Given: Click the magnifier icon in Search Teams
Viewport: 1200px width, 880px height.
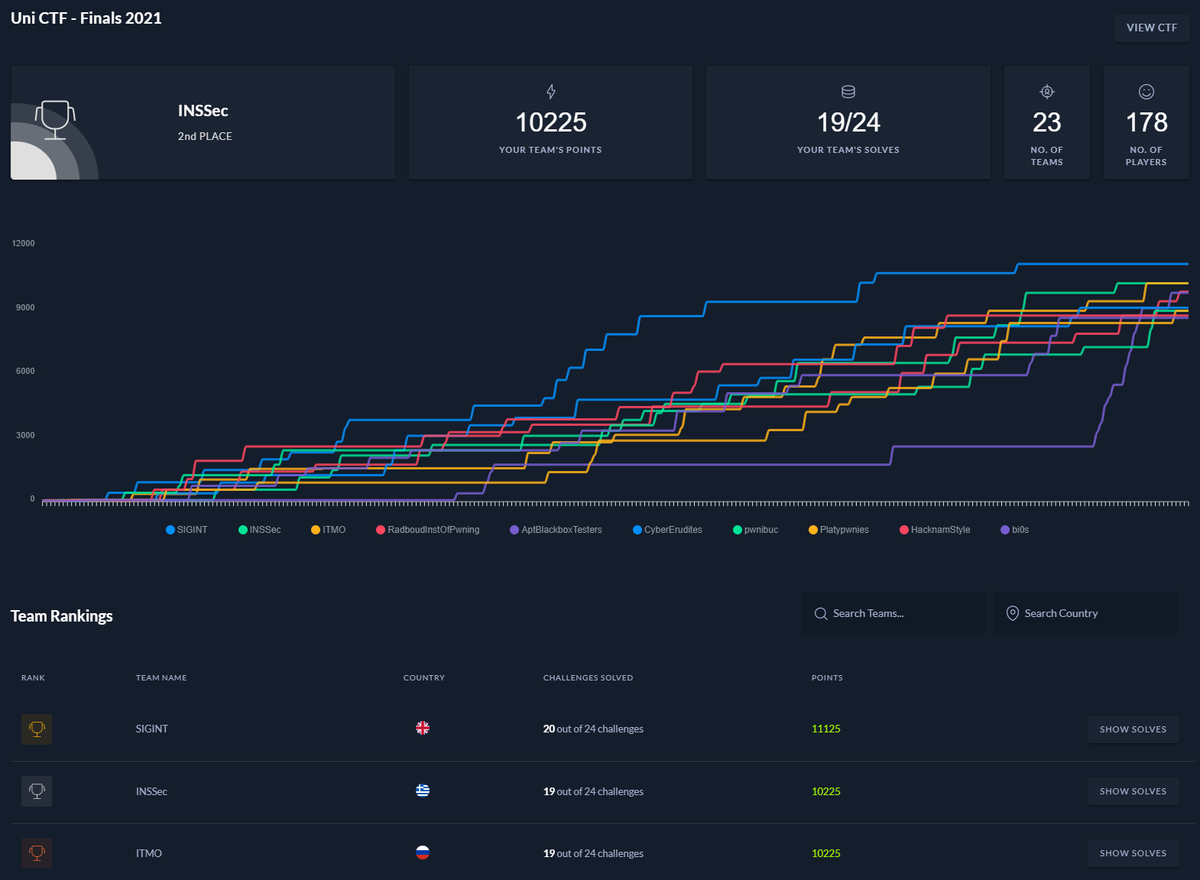Looking at the screenshot, I should point(820,613).
